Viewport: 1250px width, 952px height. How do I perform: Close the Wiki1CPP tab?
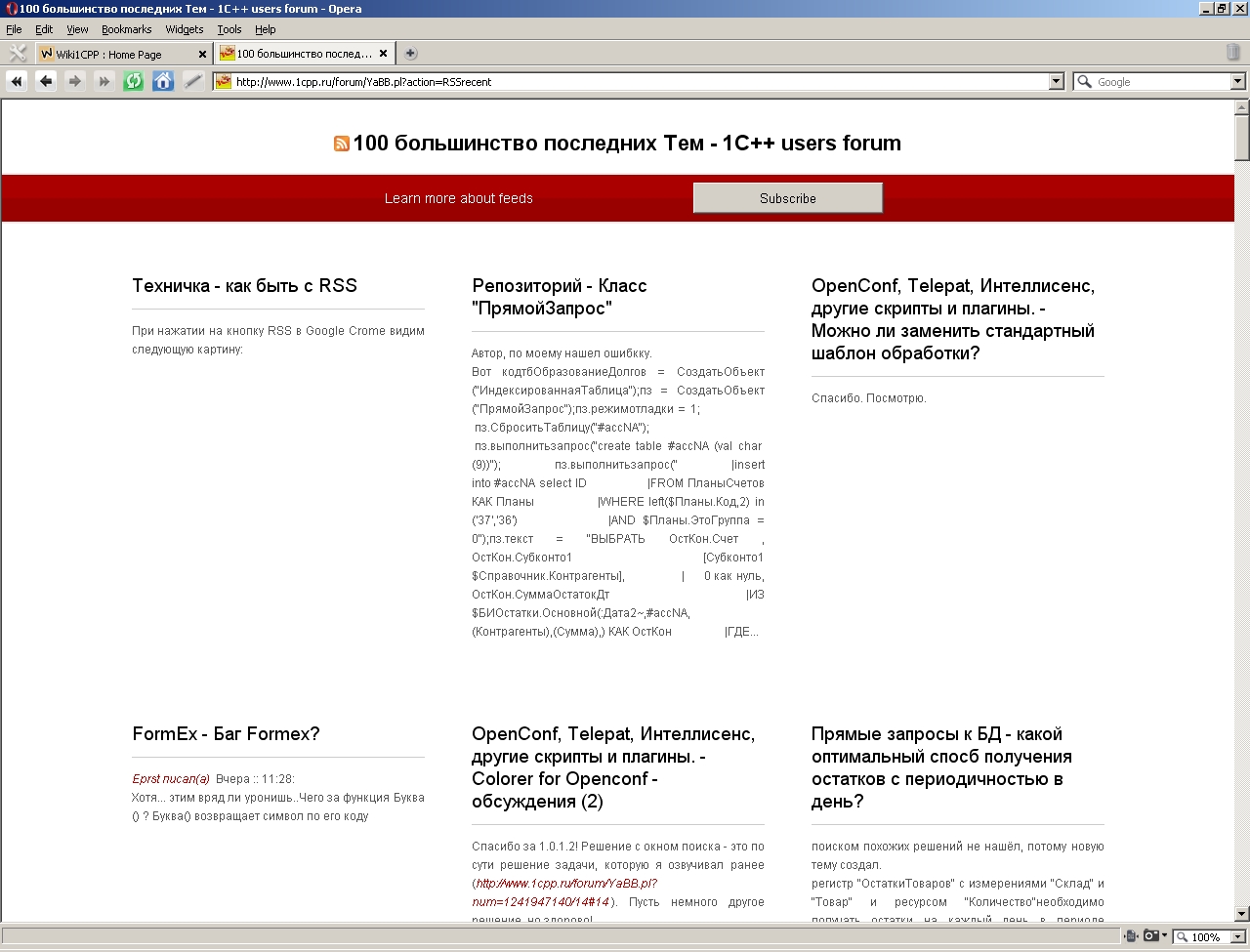point(202,55)
